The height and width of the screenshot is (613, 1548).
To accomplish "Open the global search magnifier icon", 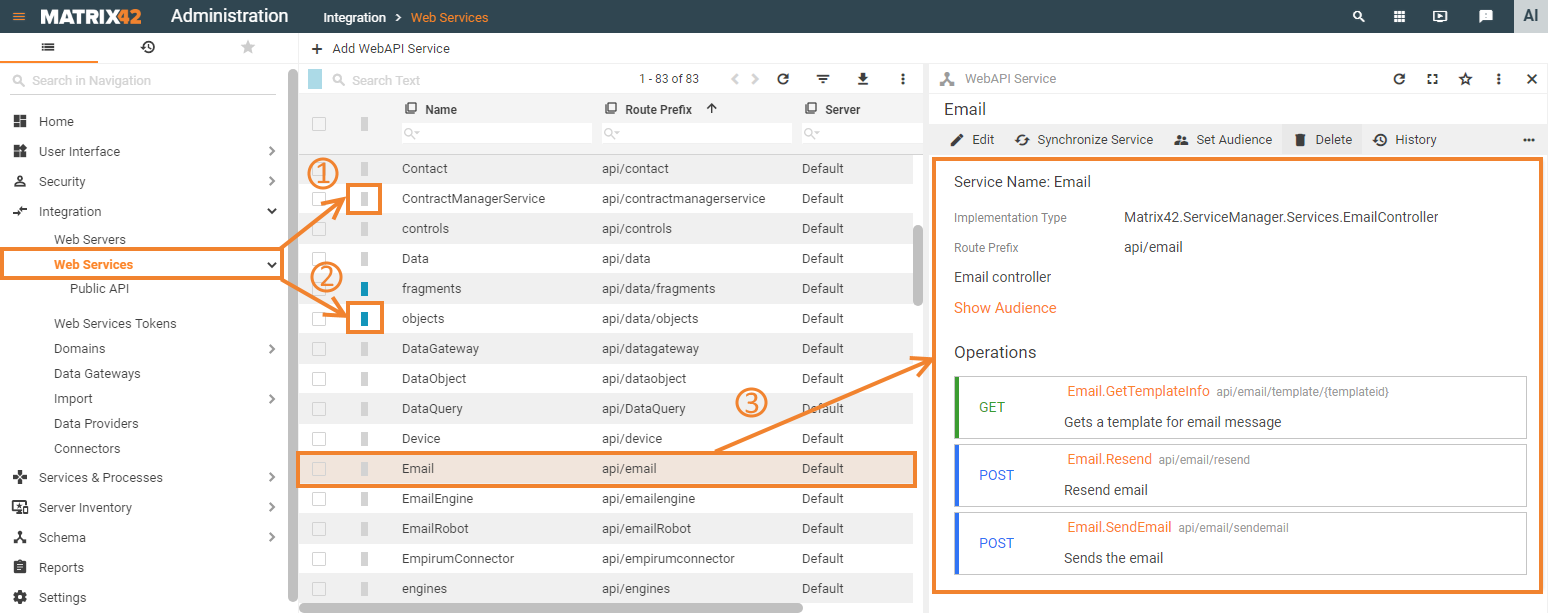I will pyautogui.click(x=1358, y=16).
